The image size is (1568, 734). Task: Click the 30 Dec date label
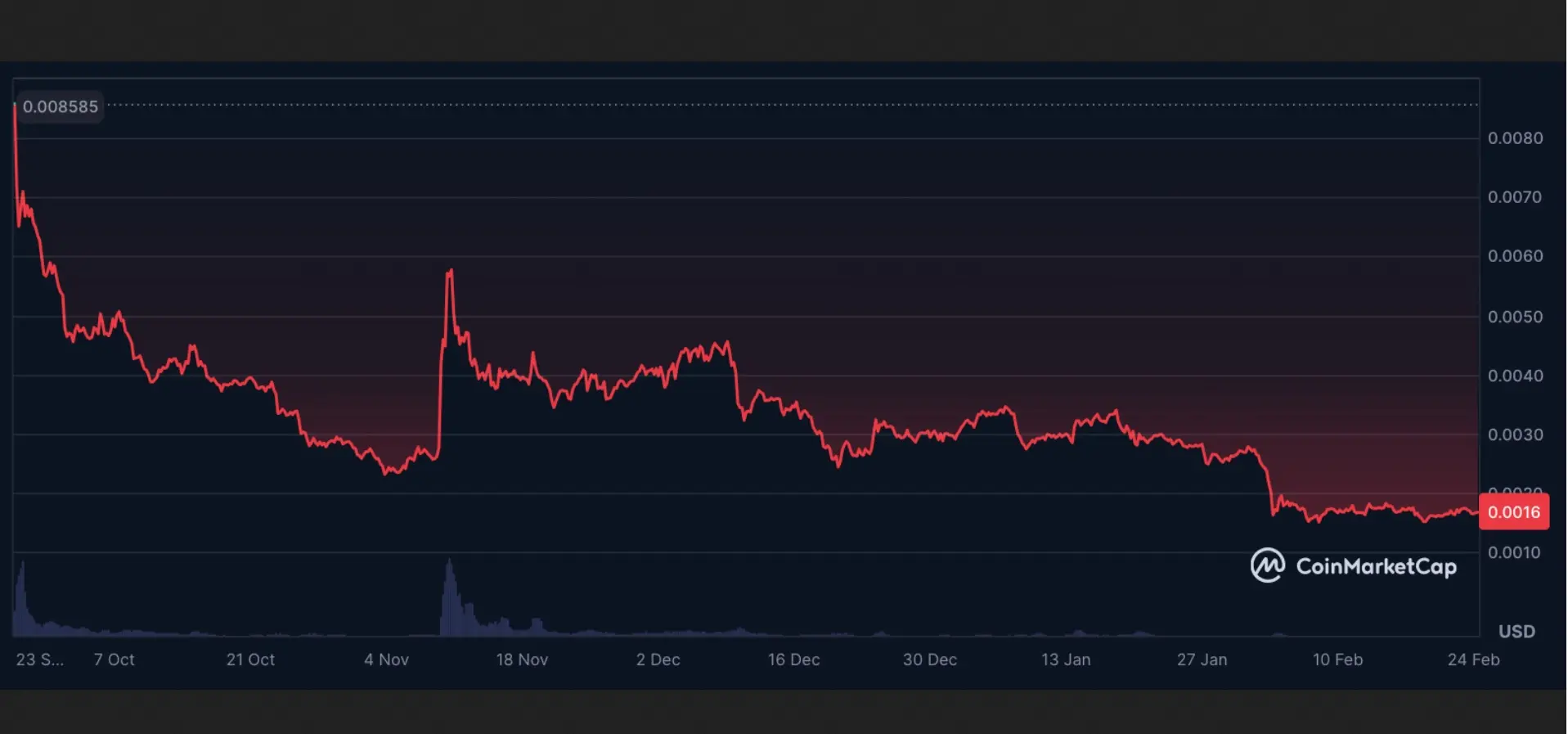click(x=930, y=660)
